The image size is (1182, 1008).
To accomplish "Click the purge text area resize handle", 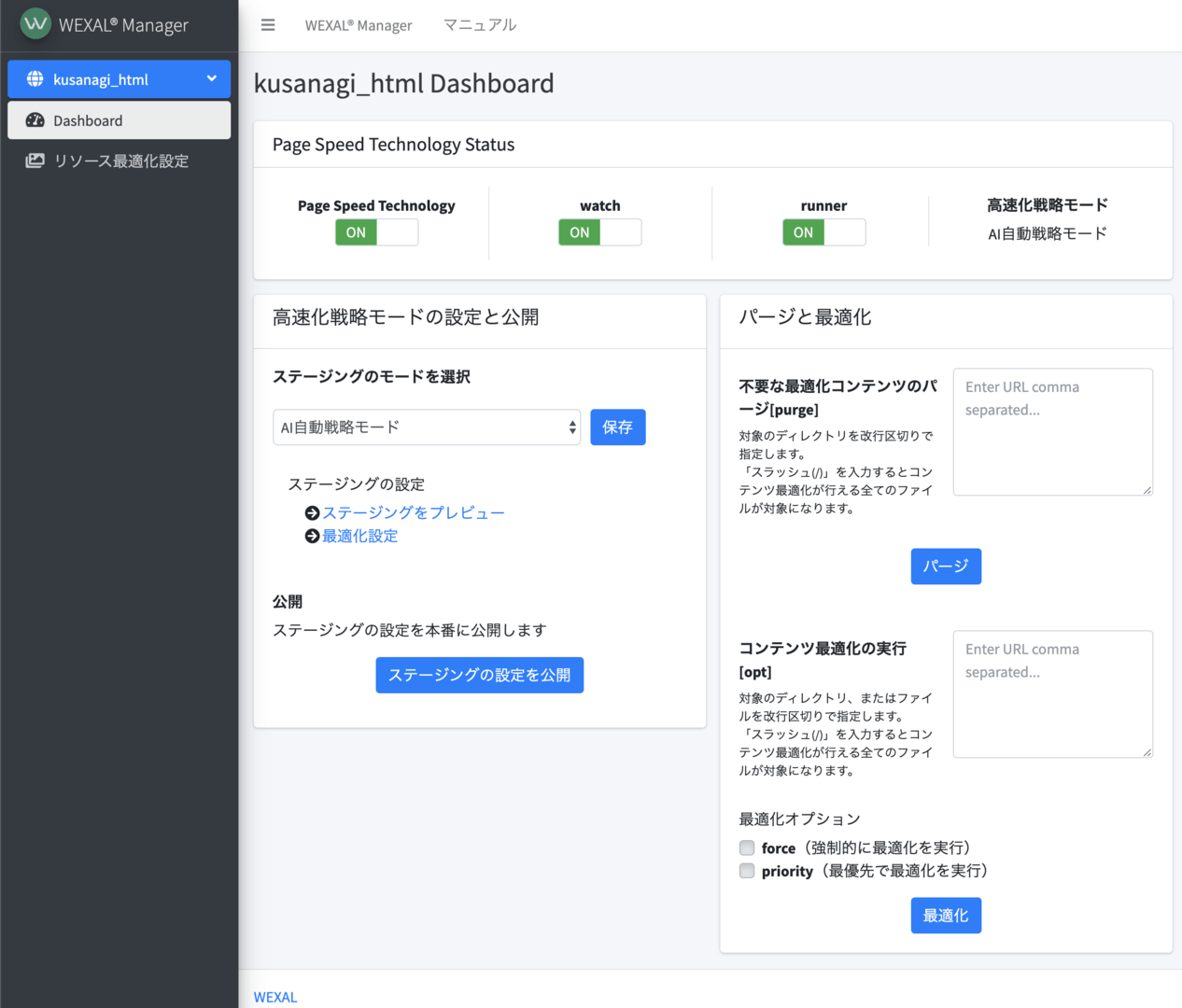I will pos(1147,490).
